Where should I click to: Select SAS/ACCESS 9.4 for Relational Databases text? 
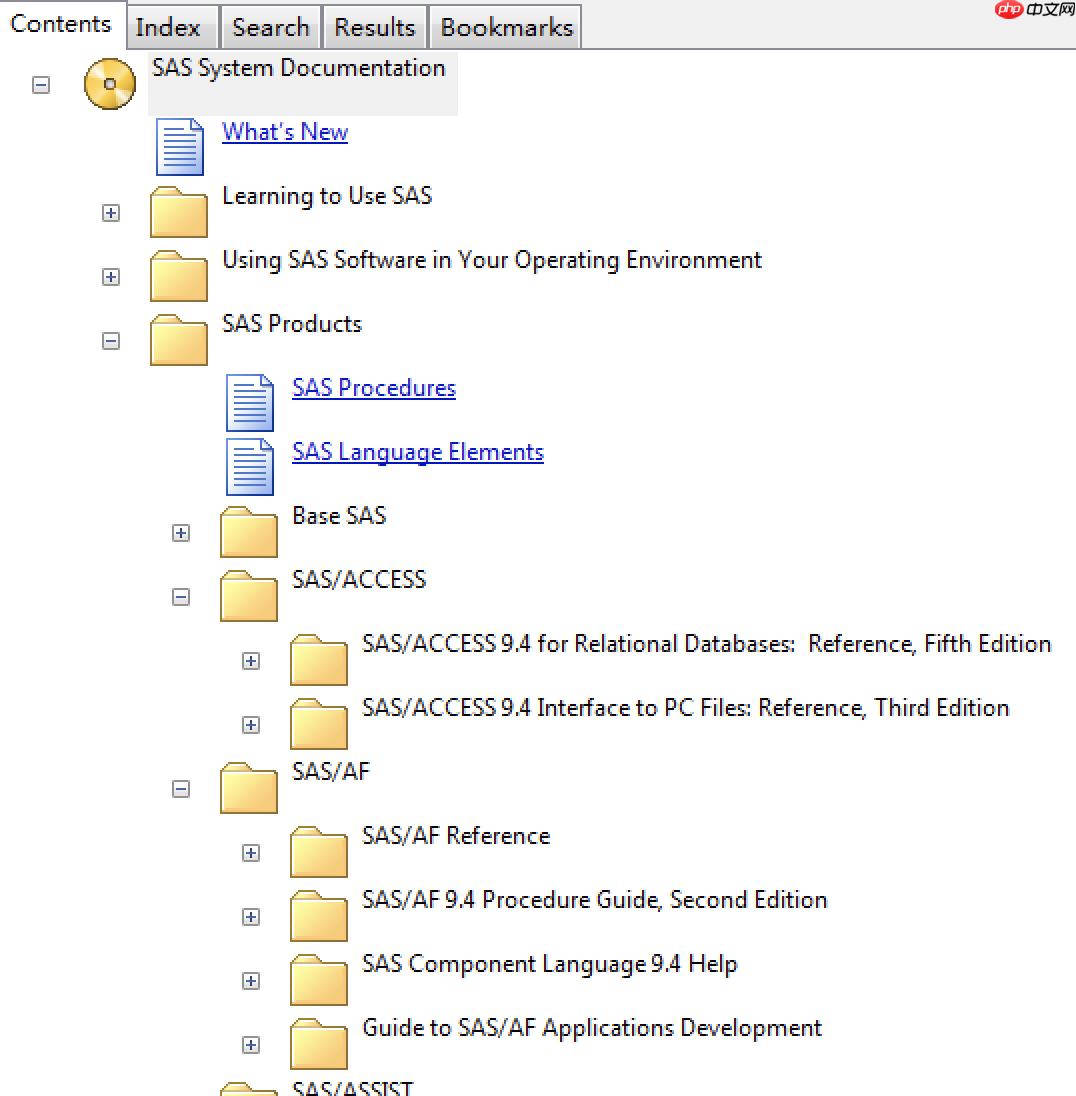[x=706, y=644]
